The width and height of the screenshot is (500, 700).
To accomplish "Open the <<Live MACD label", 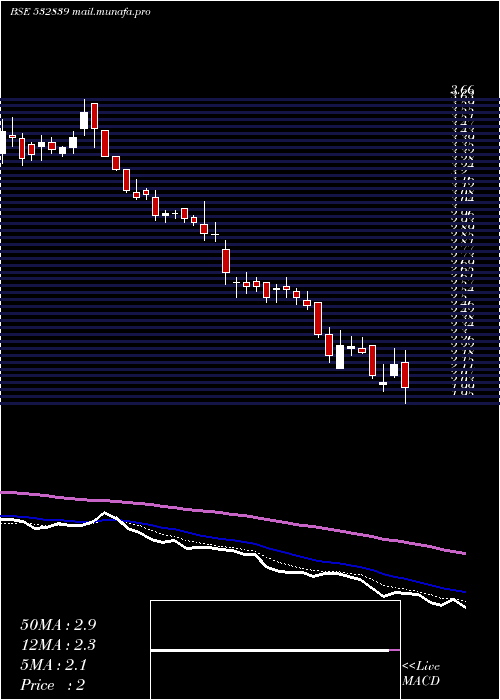I will [x=421, y=674].
